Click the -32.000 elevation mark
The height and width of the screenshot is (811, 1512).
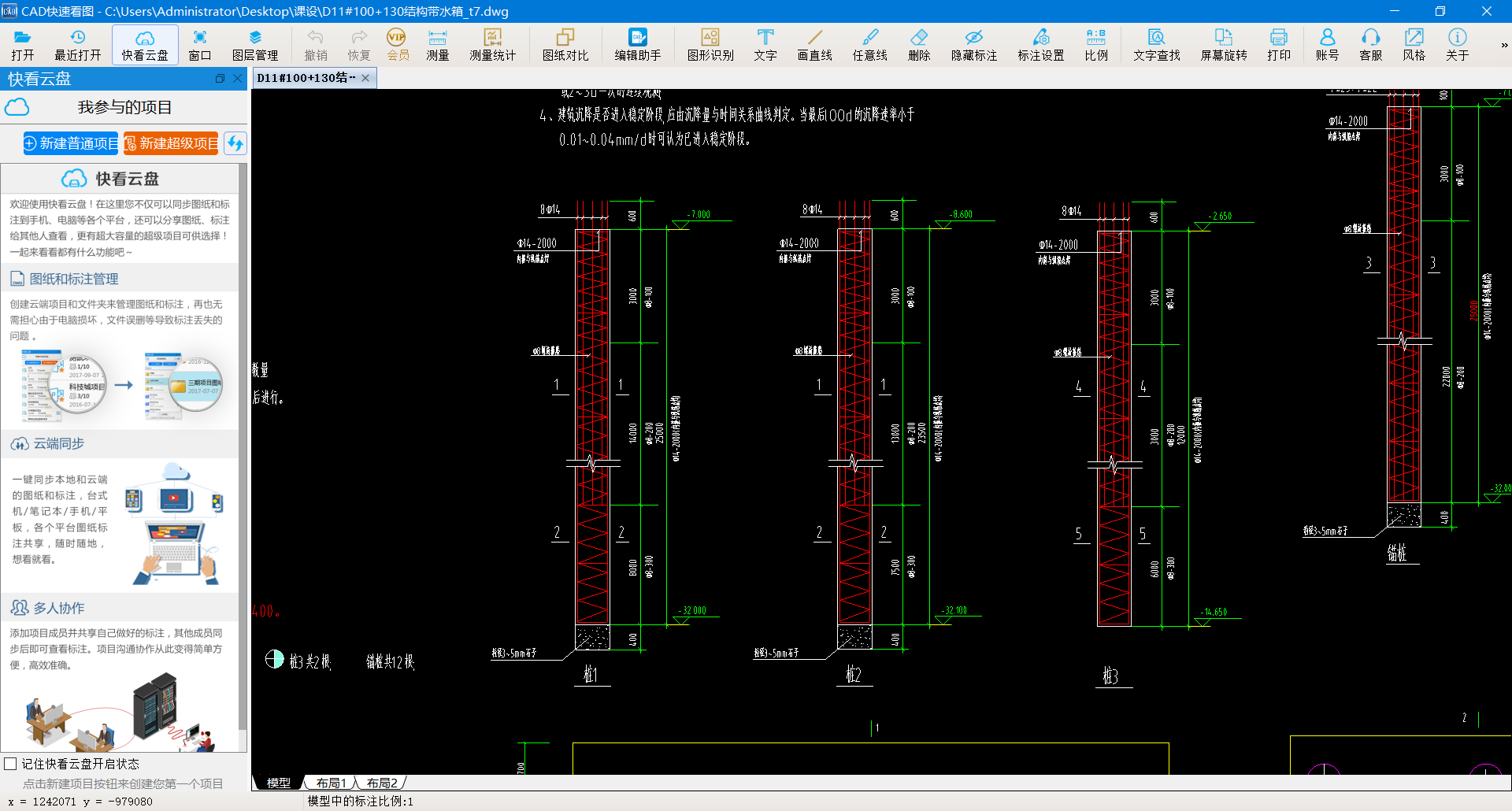point(693,610)
